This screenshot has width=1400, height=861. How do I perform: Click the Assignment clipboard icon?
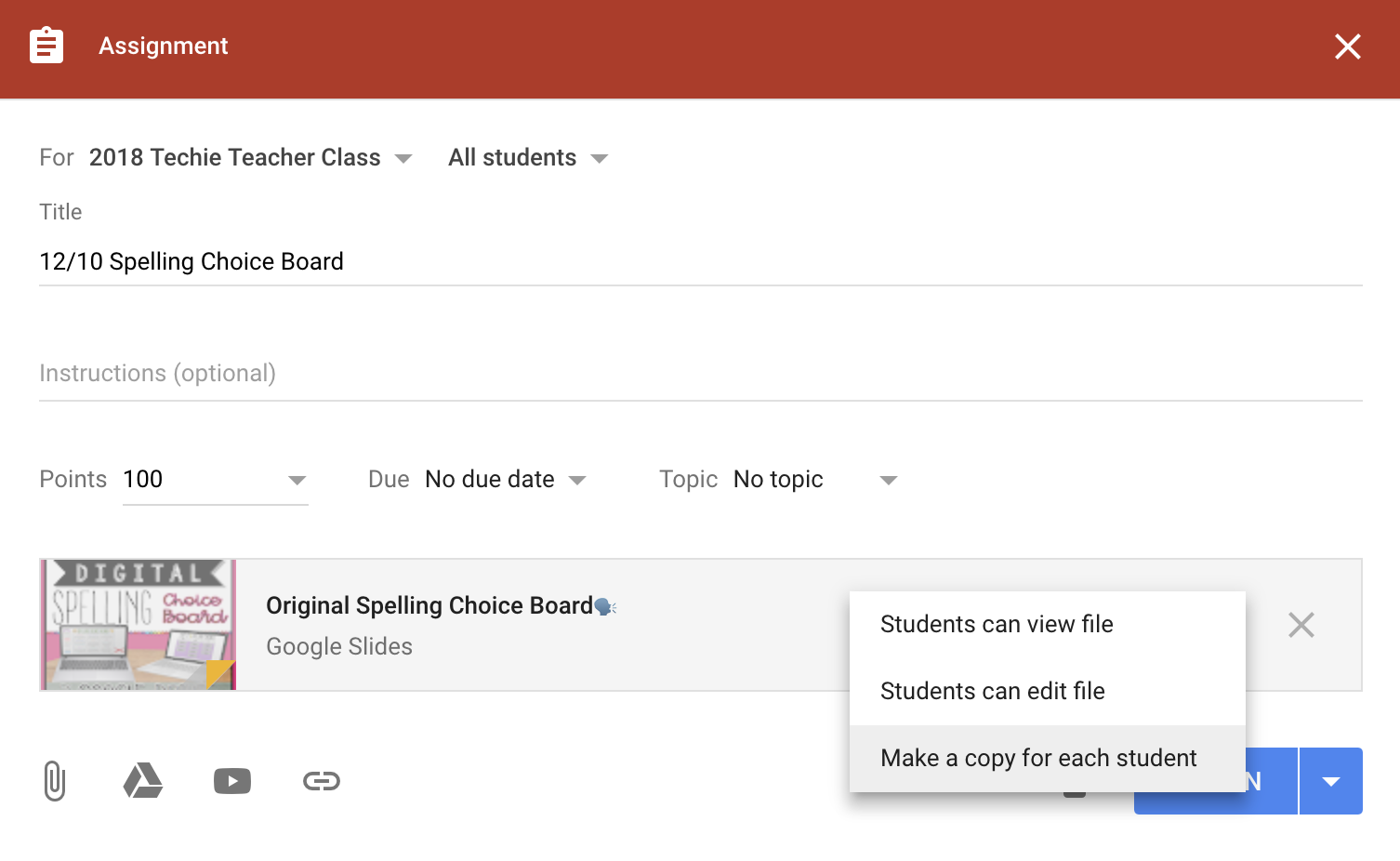click(x=46, y=46)
